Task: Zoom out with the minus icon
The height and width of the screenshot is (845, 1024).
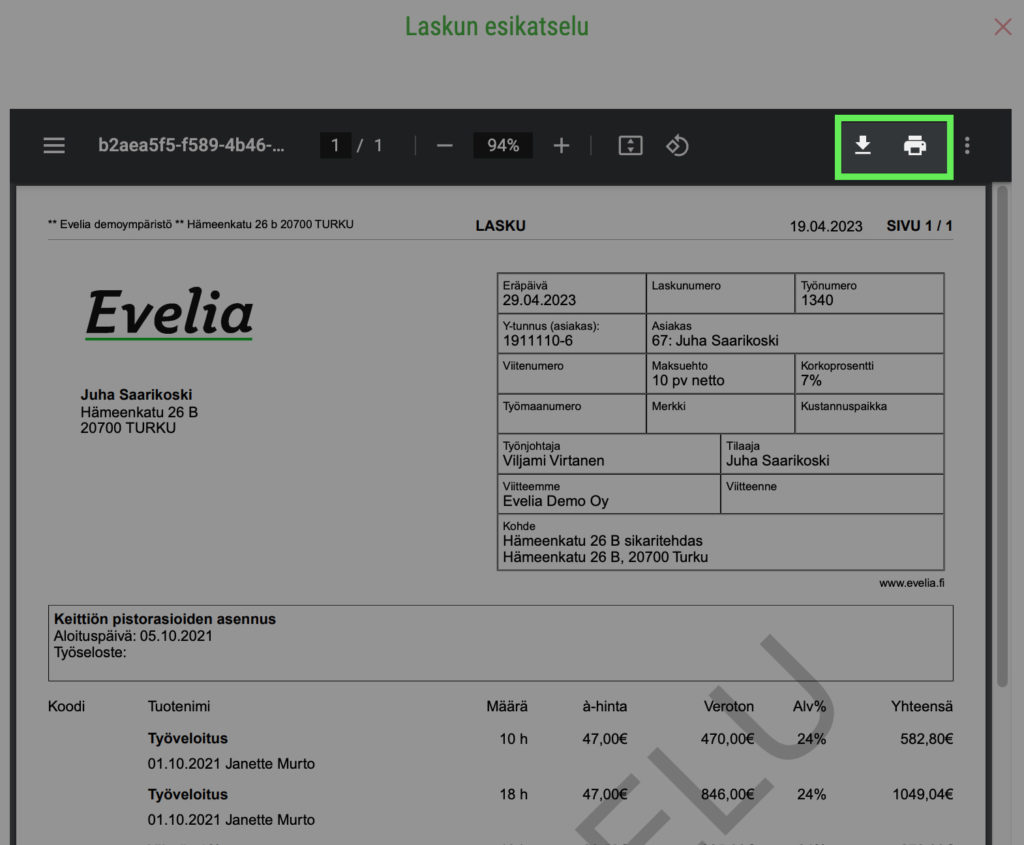Action: click(445, 145)
